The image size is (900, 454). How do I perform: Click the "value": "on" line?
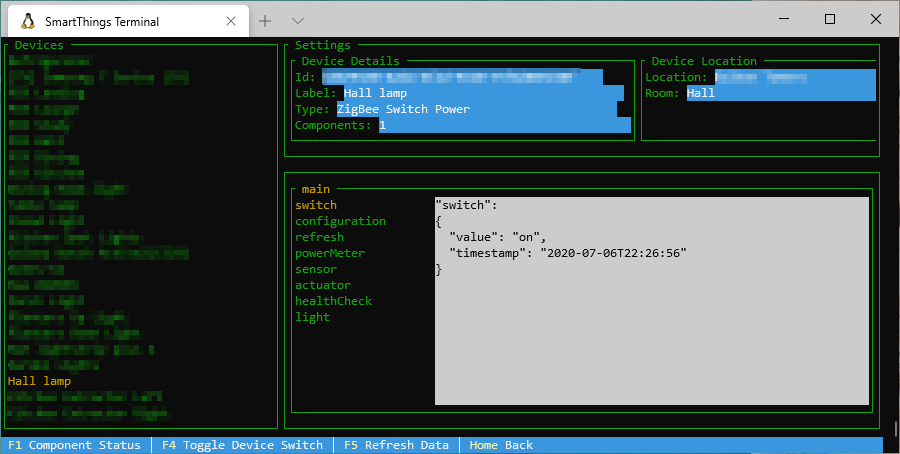click(497, 237)
